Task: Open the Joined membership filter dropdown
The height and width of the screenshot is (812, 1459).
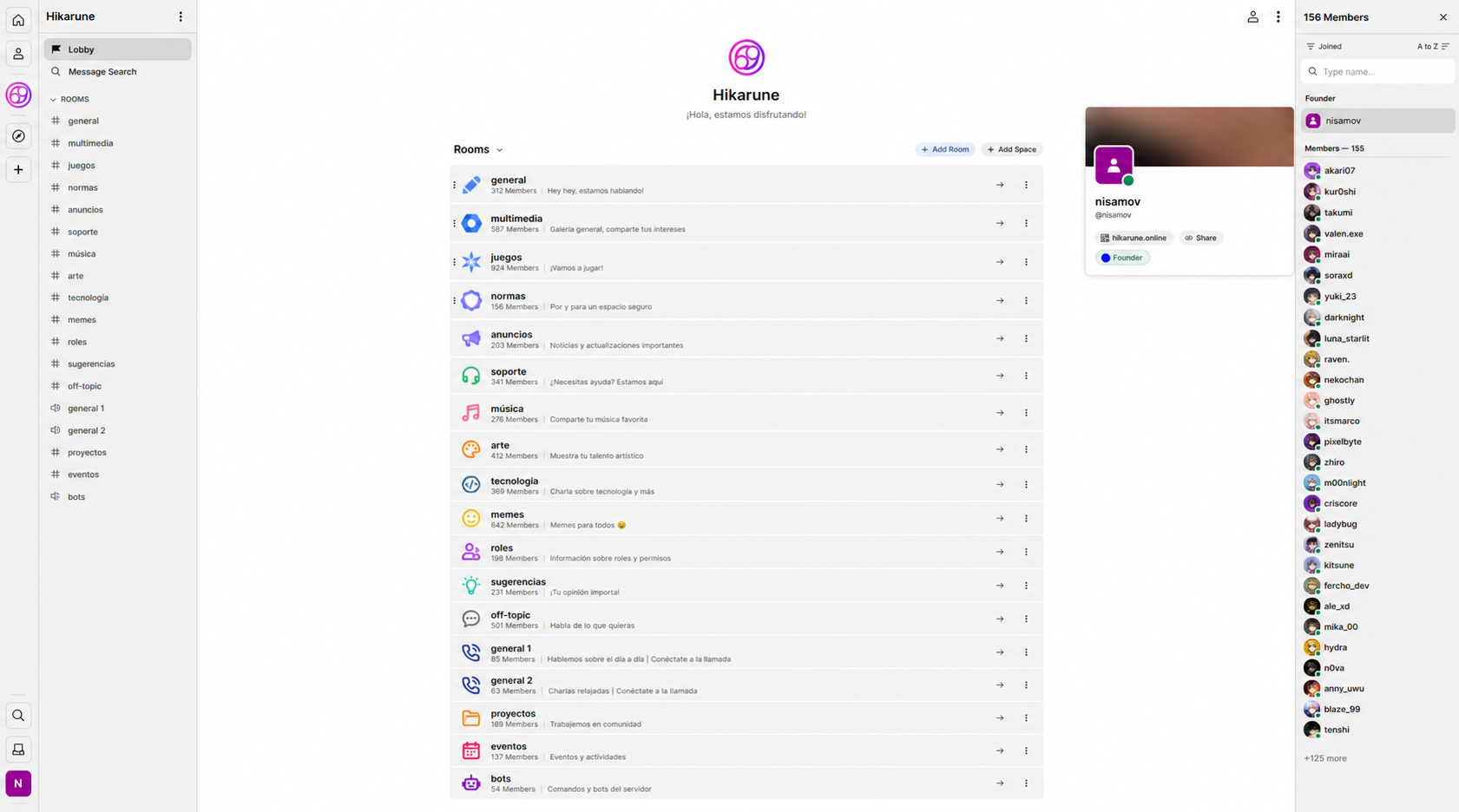Action: pos(1324,47)
